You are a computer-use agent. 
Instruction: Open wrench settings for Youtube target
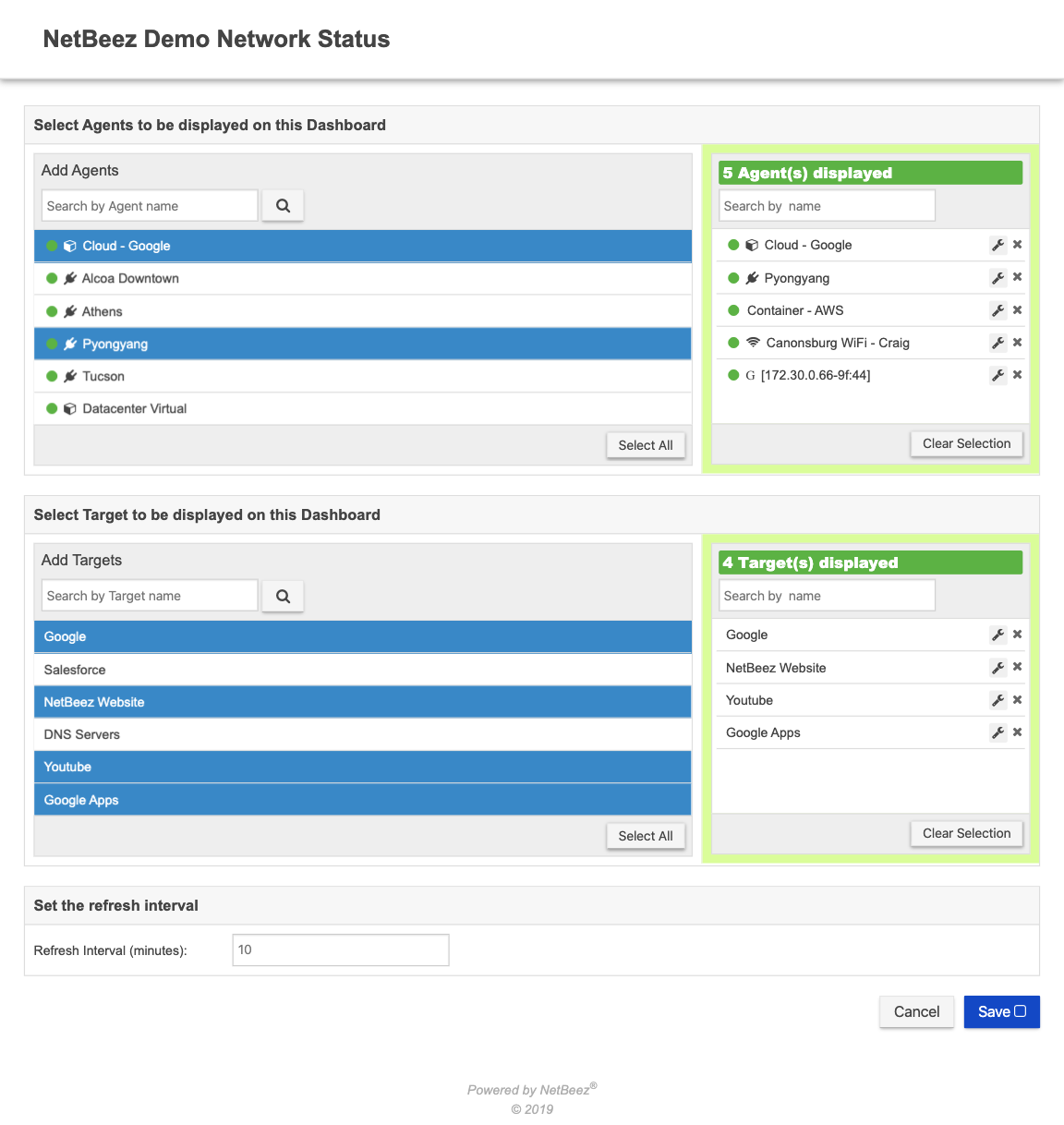click(x=997, y=700)
